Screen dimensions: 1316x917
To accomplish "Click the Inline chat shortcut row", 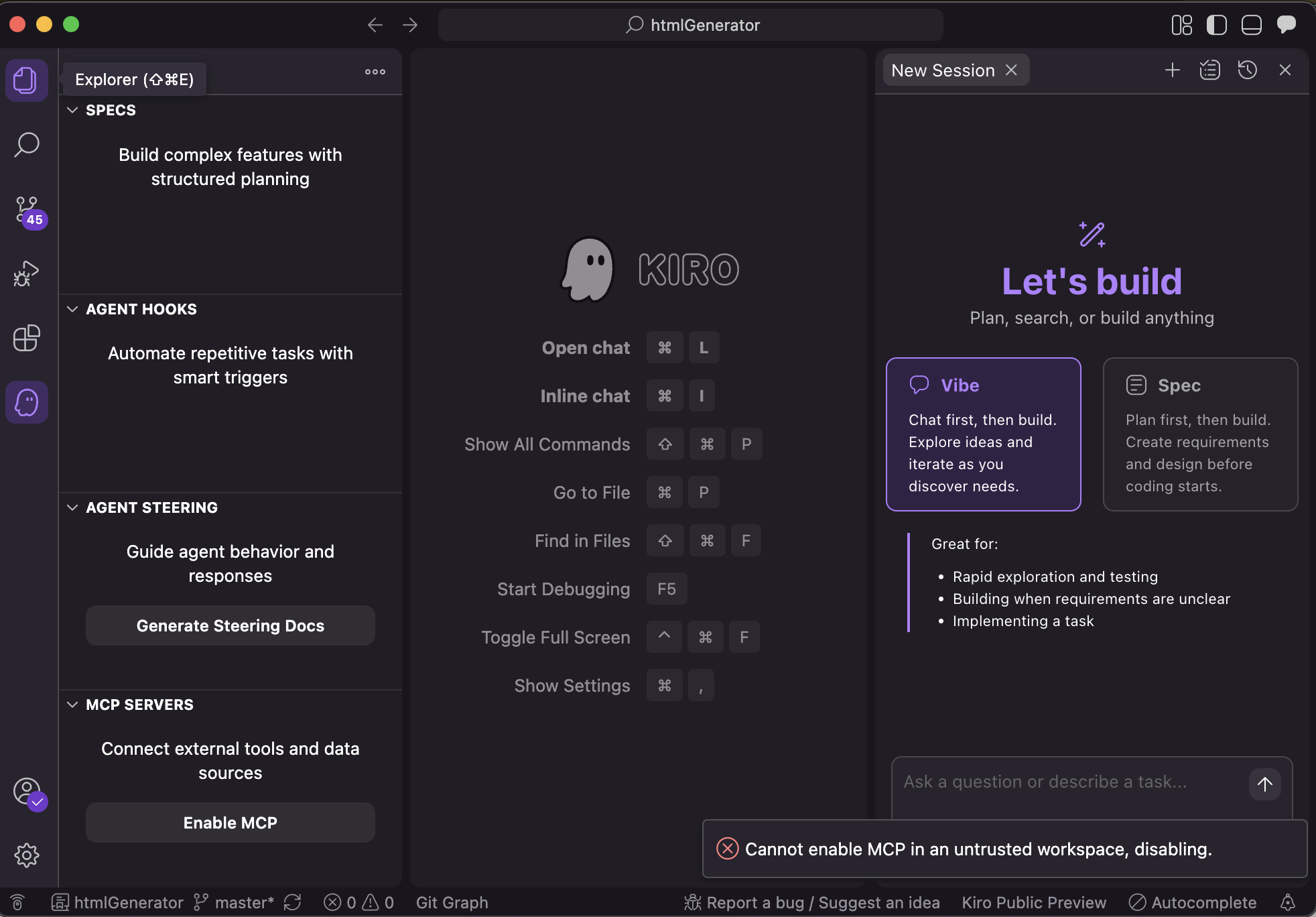I will pyautogui.click(x=627, y=396).
